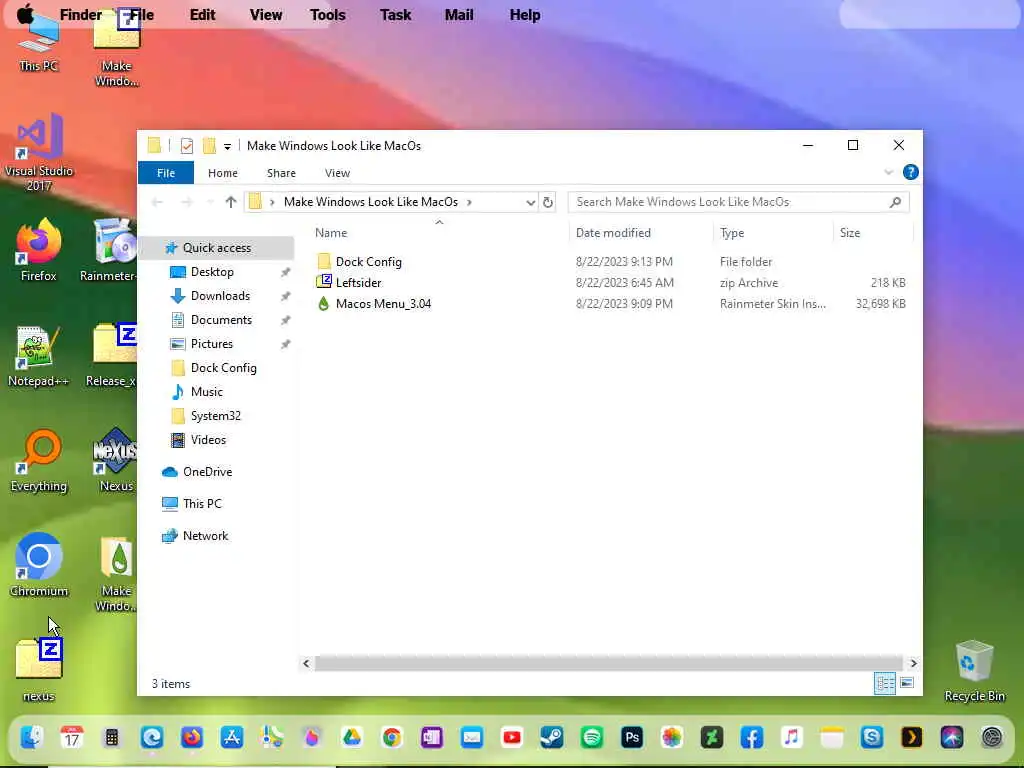
Task: Open Plex icon in the dock
Action: click(912, 737)
